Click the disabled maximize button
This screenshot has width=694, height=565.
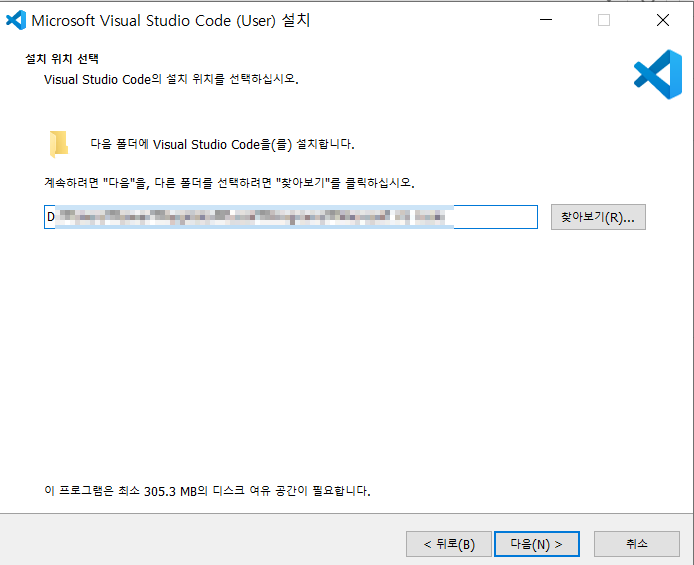[x=604, y=20]
